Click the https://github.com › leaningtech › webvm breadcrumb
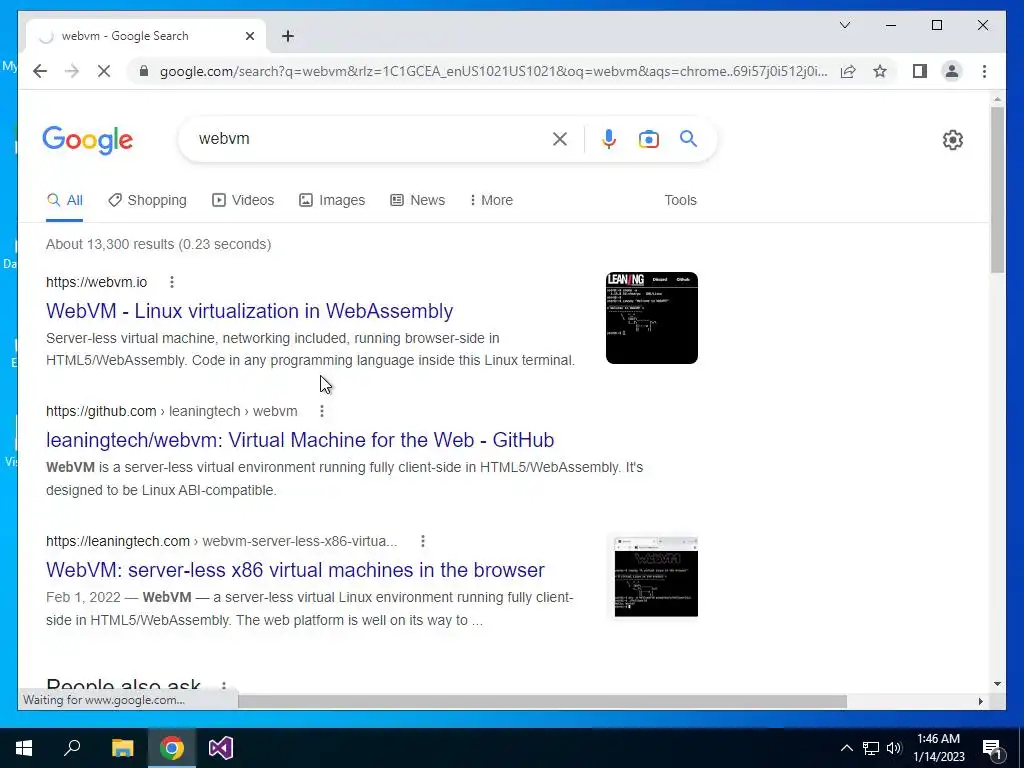The width and height of the screenshot is (1024, 768). (x=172, y=411)
